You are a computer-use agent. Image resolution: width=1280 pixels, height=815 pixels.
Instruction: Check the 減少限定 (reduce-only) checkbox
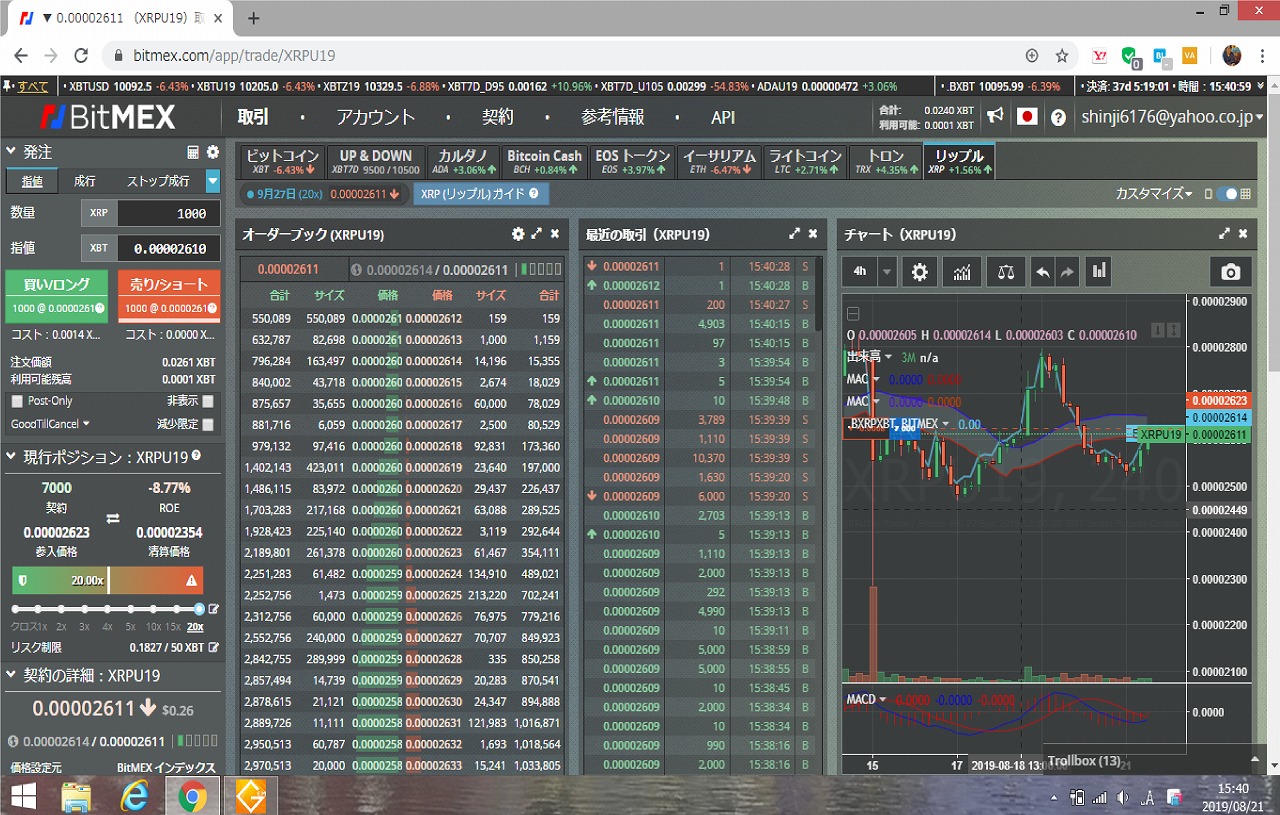pyautogui.click(x=208, y=424)
